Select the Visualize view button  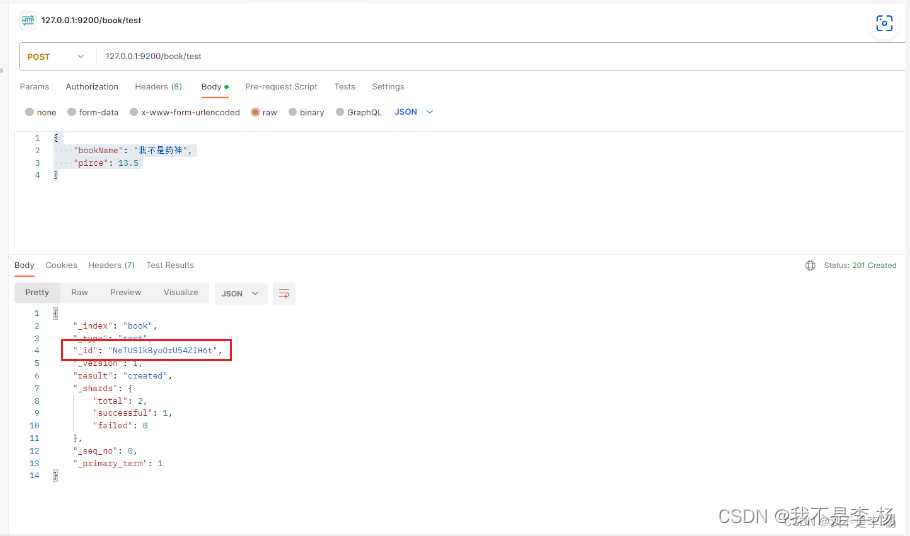pyautogui.click(x=180, y=292)
